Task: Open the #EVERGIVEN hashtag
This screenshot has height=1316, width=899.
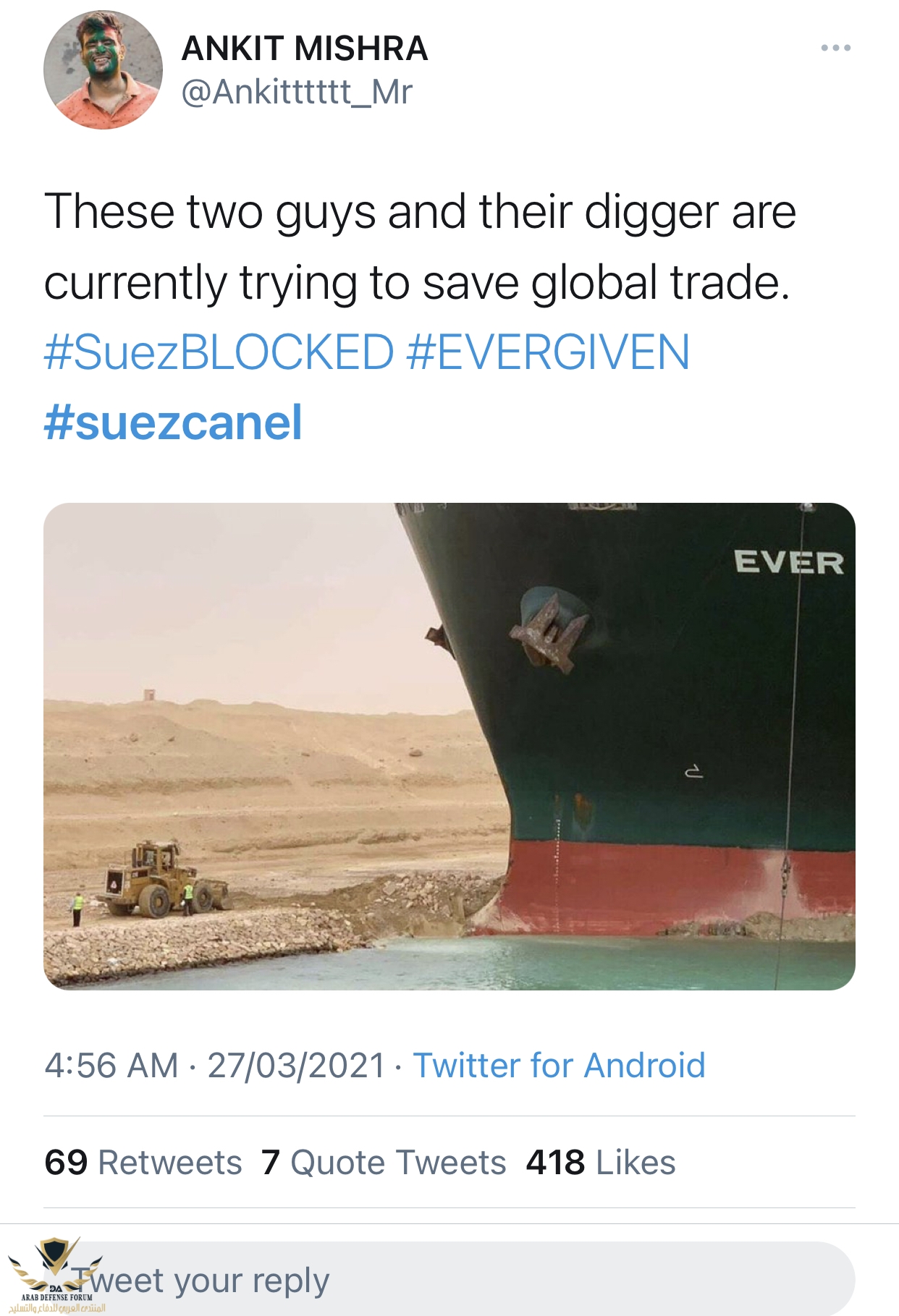Action: pos(548,352)
